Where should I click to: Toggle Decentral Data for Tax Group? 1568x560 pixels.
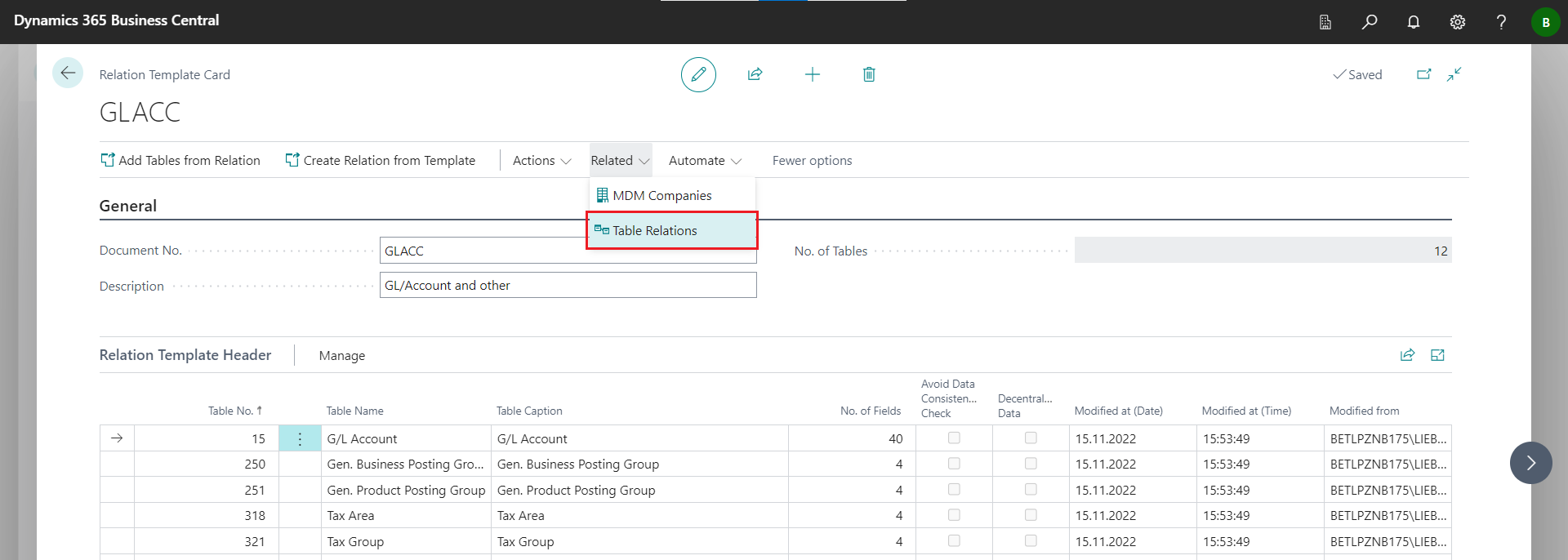coord(1031,541)
